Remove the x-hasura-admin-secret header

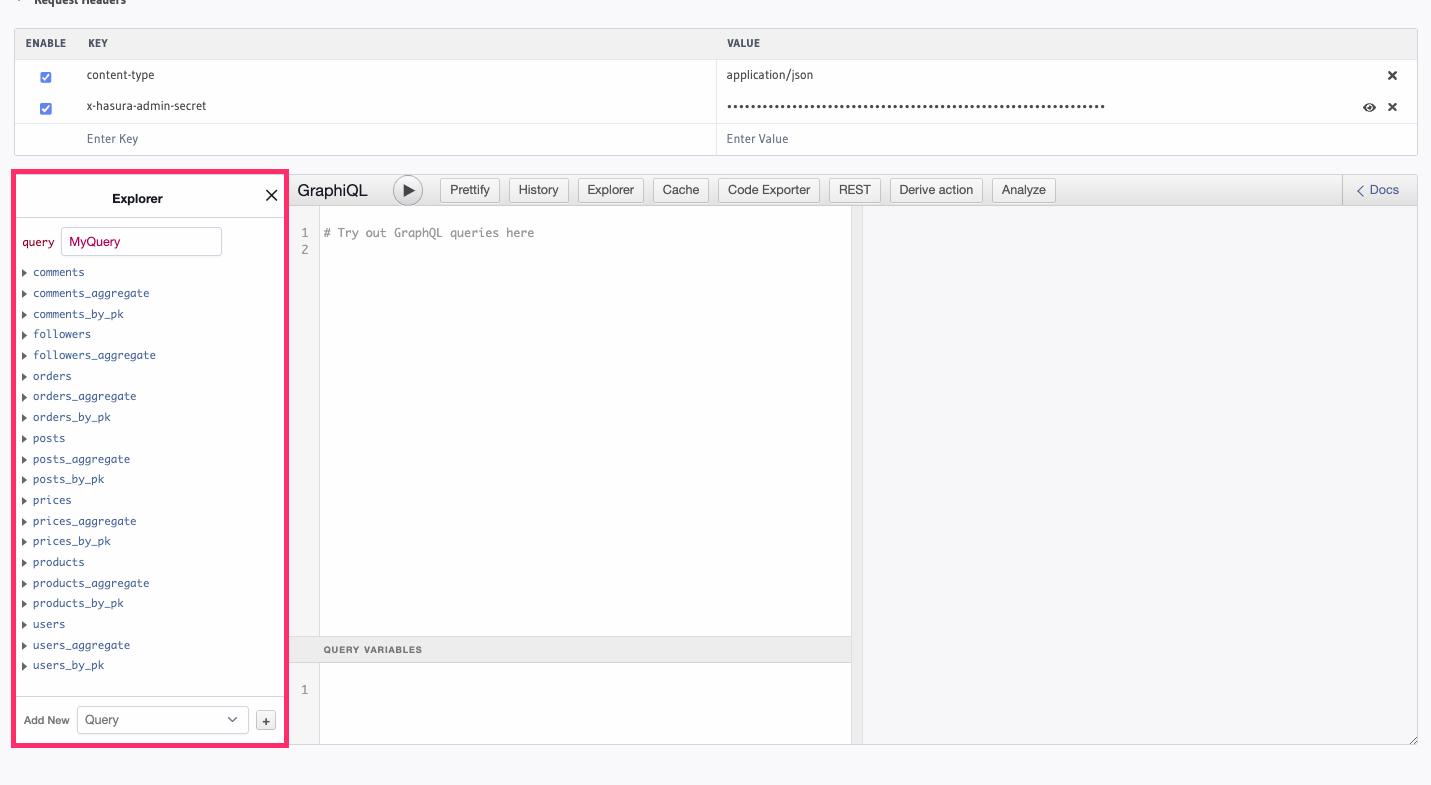point(1392,107)
